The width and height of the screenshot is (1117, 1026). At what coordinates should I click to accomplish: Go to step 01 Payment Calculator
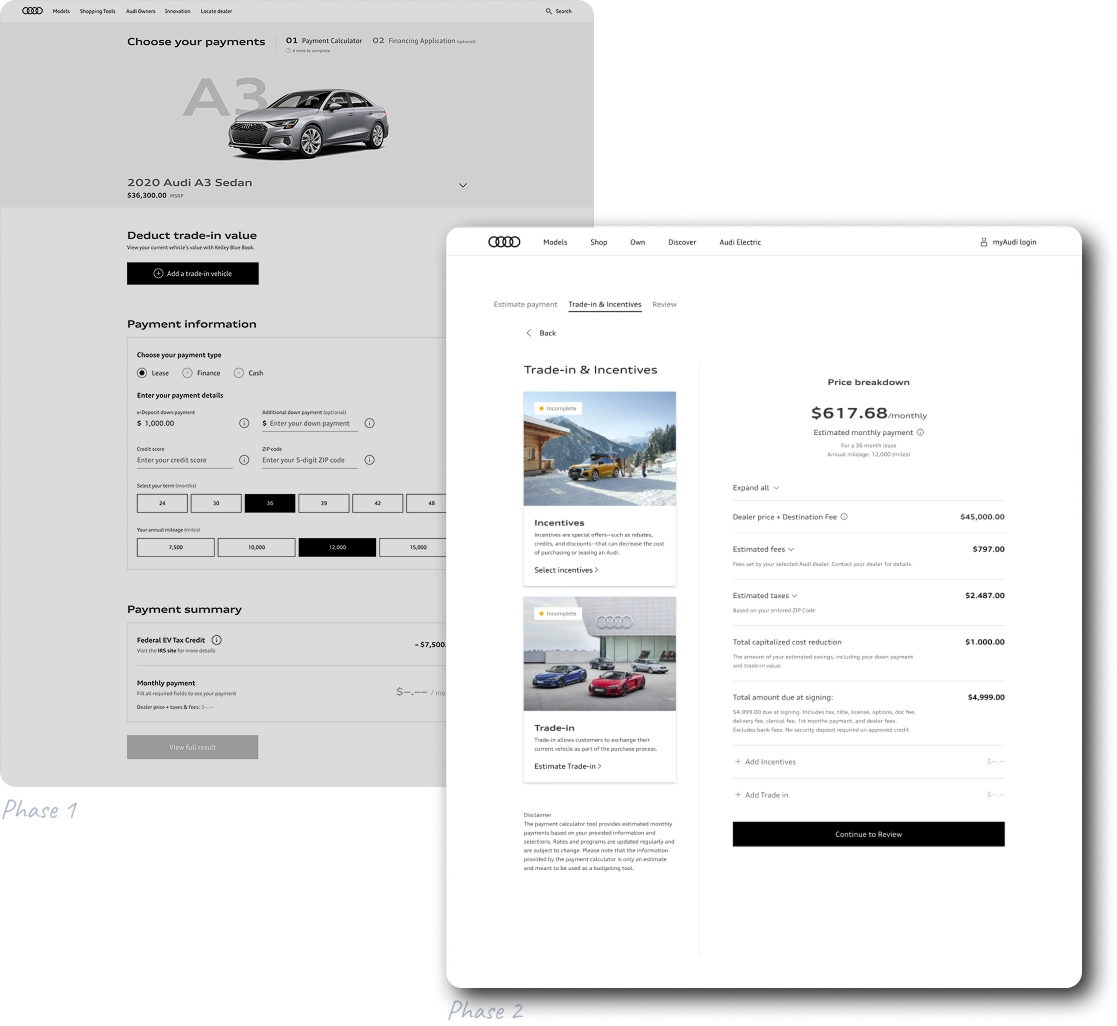click(x=324, y=41)
